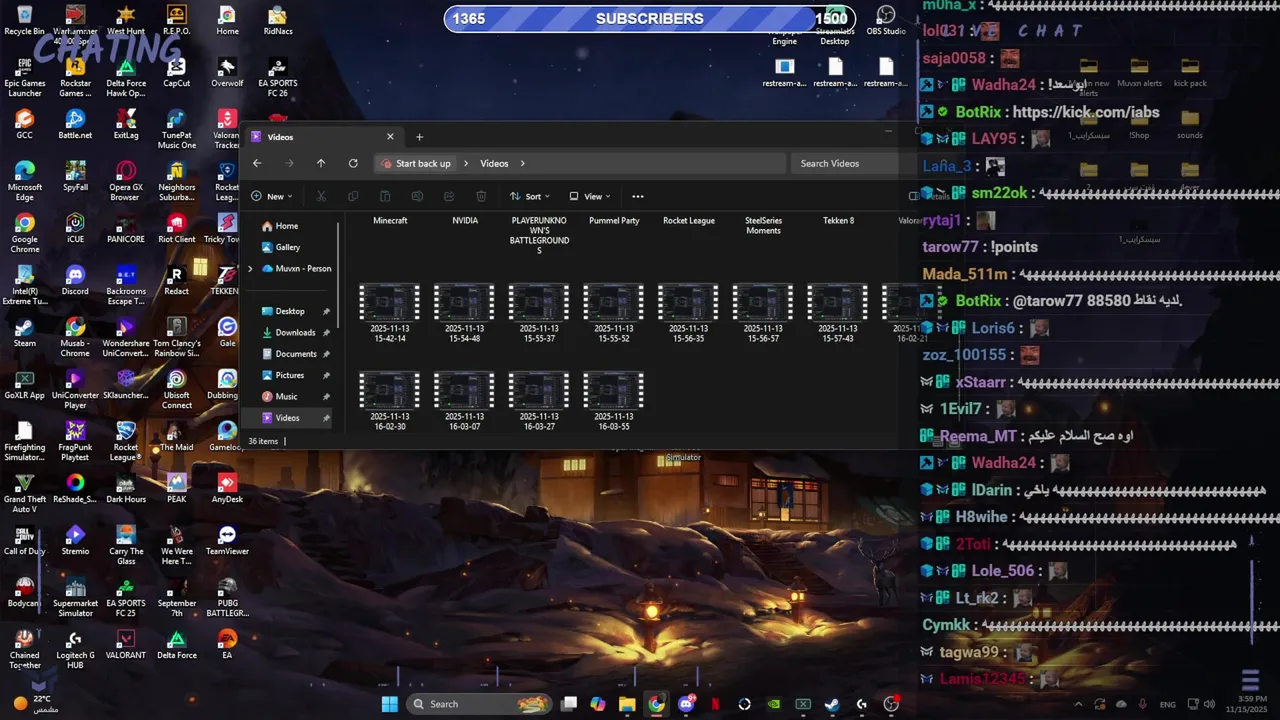Select the Stremio desktop icon
Viewport: 1280px width, 720px height.
(x=75, y=539)
